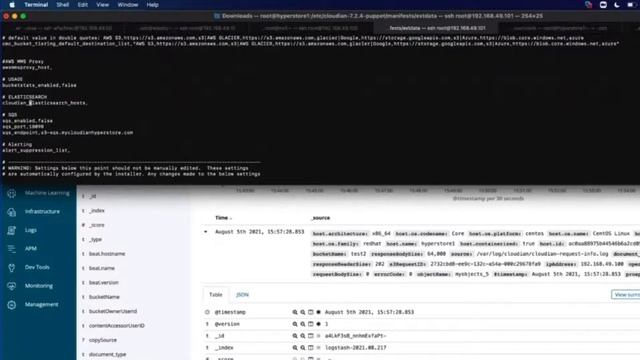The image size is (640, 360).
Task: Toggle column for @timestamp in table
Action: point(311,312)
